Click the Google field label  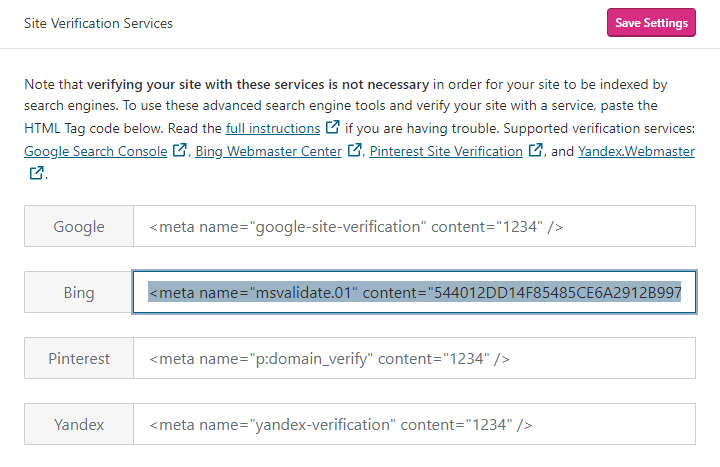(x=79, y=227)
